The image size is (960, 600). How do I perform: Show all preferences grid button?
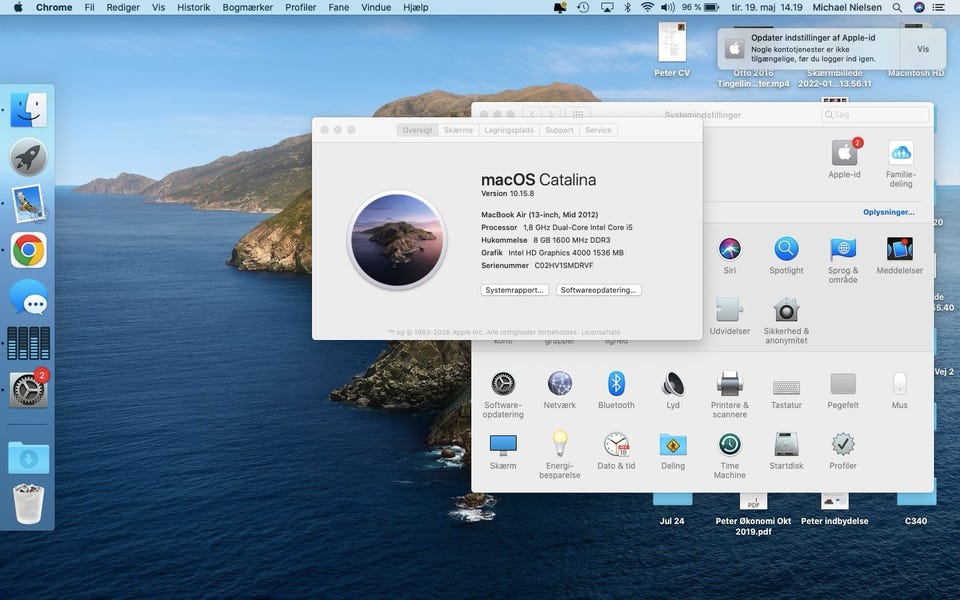(577, 114)
